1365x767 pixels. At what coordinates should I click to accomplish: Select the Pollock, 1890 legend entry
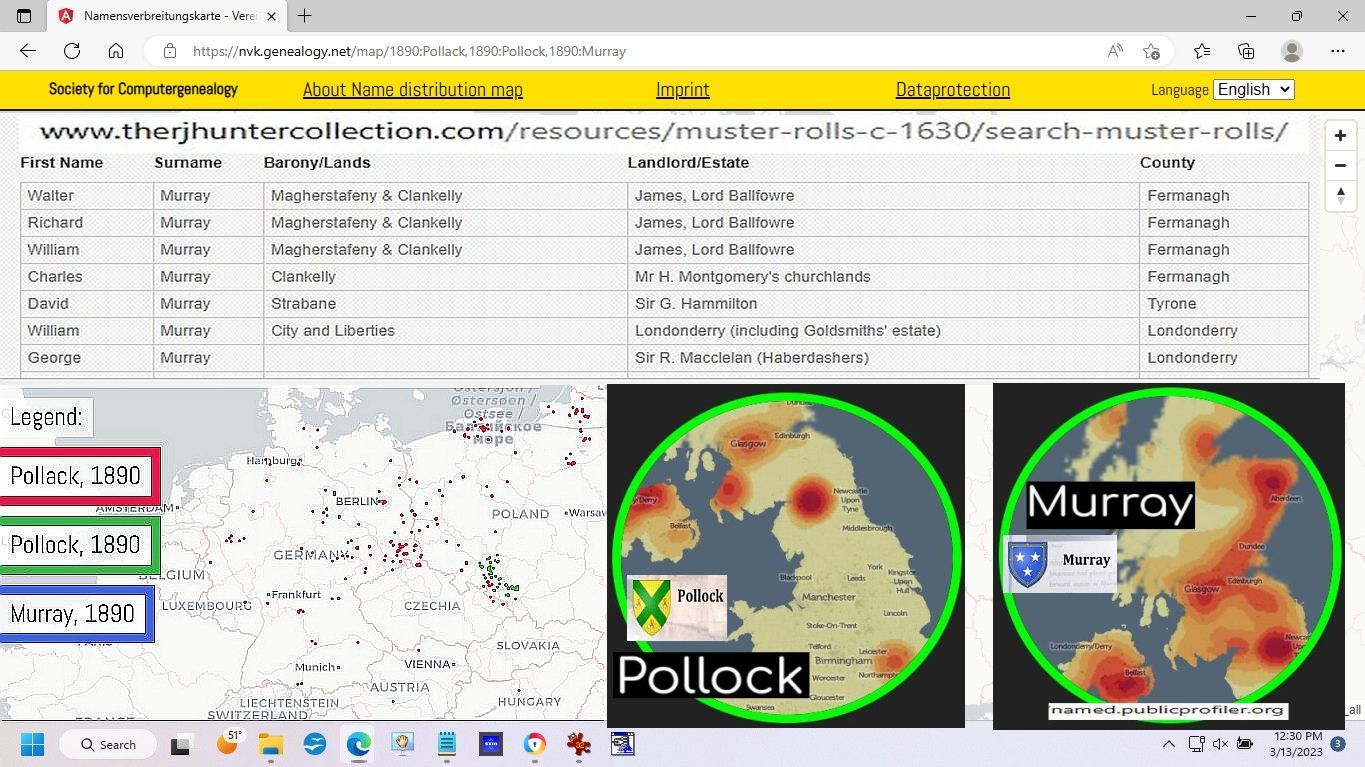coord(80,545)
